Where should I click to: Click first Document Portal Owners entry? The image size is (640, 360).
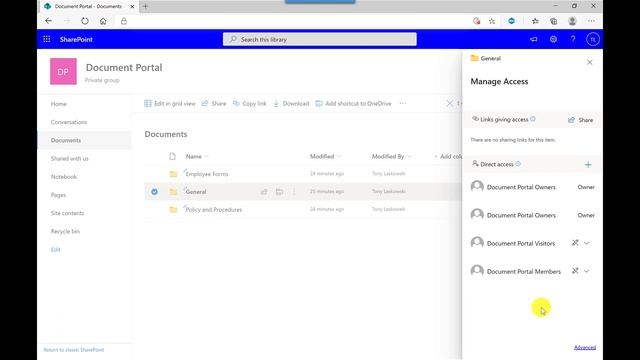click(x=521, y=187)
